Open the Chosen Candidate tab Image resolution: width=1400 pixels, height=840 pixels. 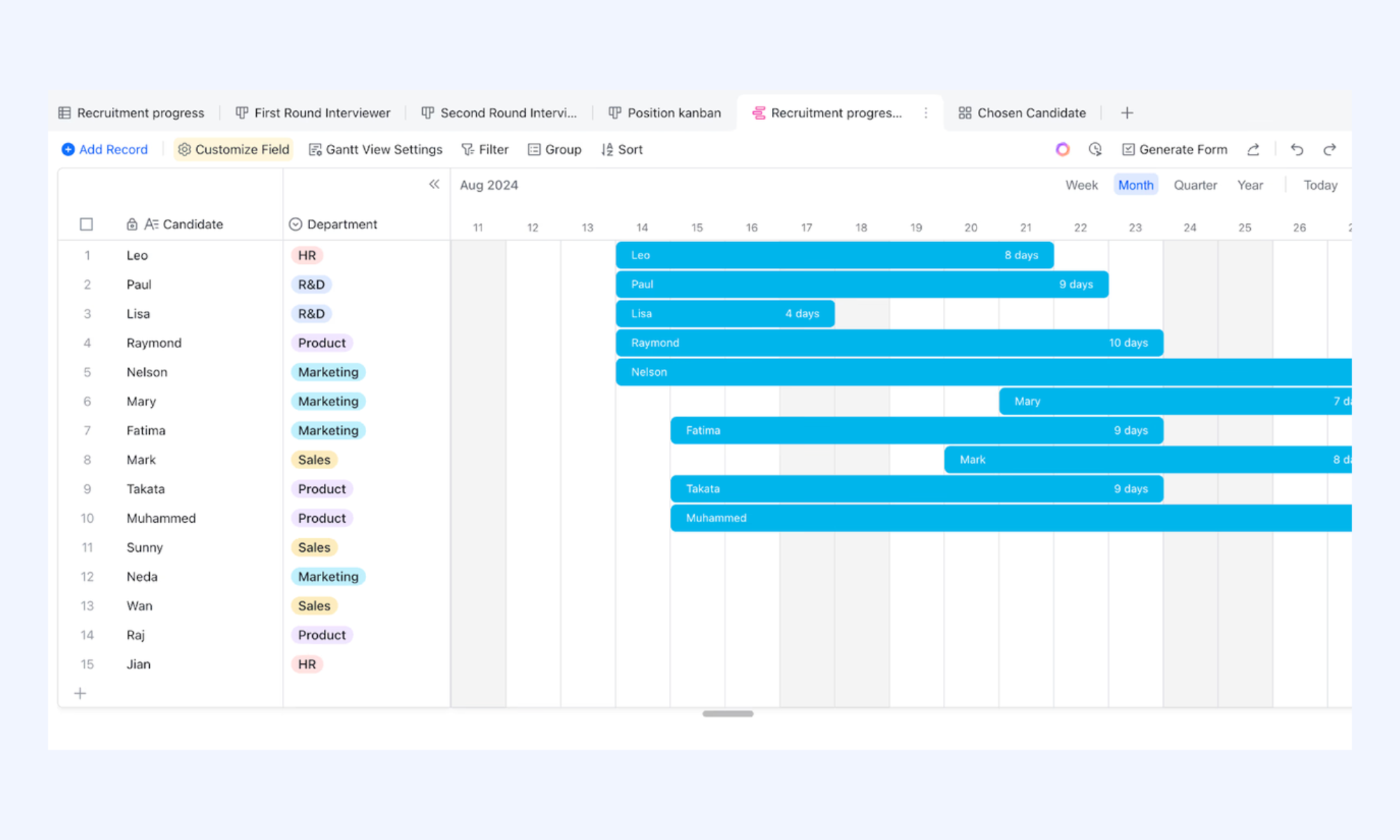tap(1022, 113)
